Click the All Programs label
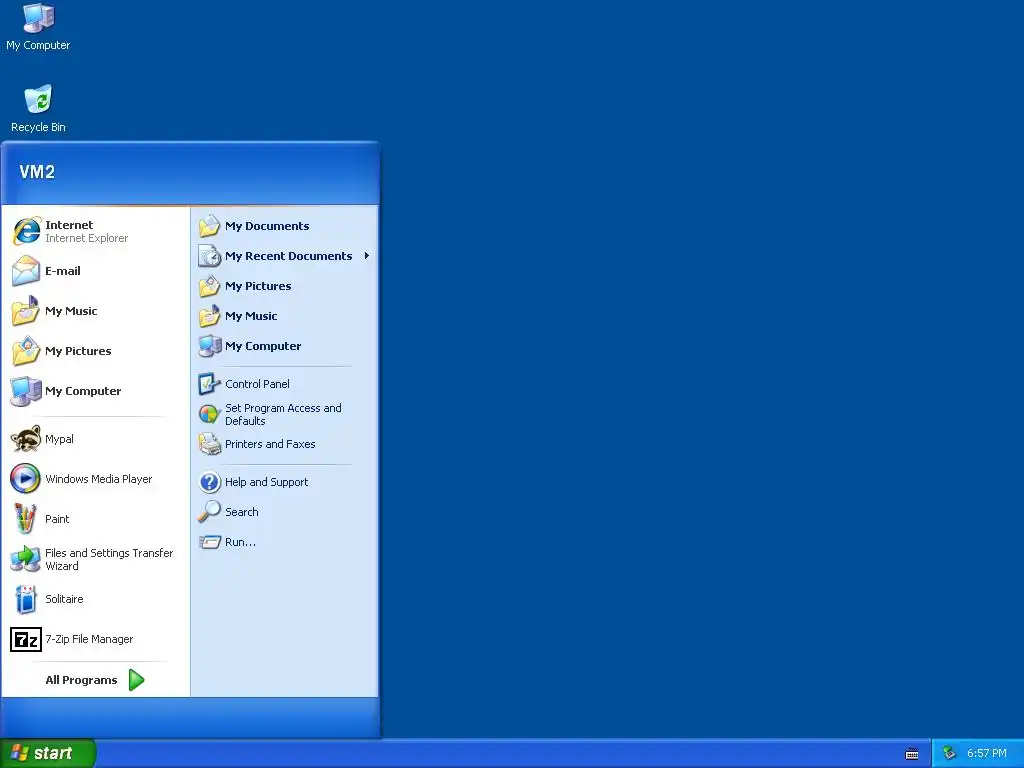Viewport: 1024px width, 768px height. pyautogui.click(x=81, y=680)
